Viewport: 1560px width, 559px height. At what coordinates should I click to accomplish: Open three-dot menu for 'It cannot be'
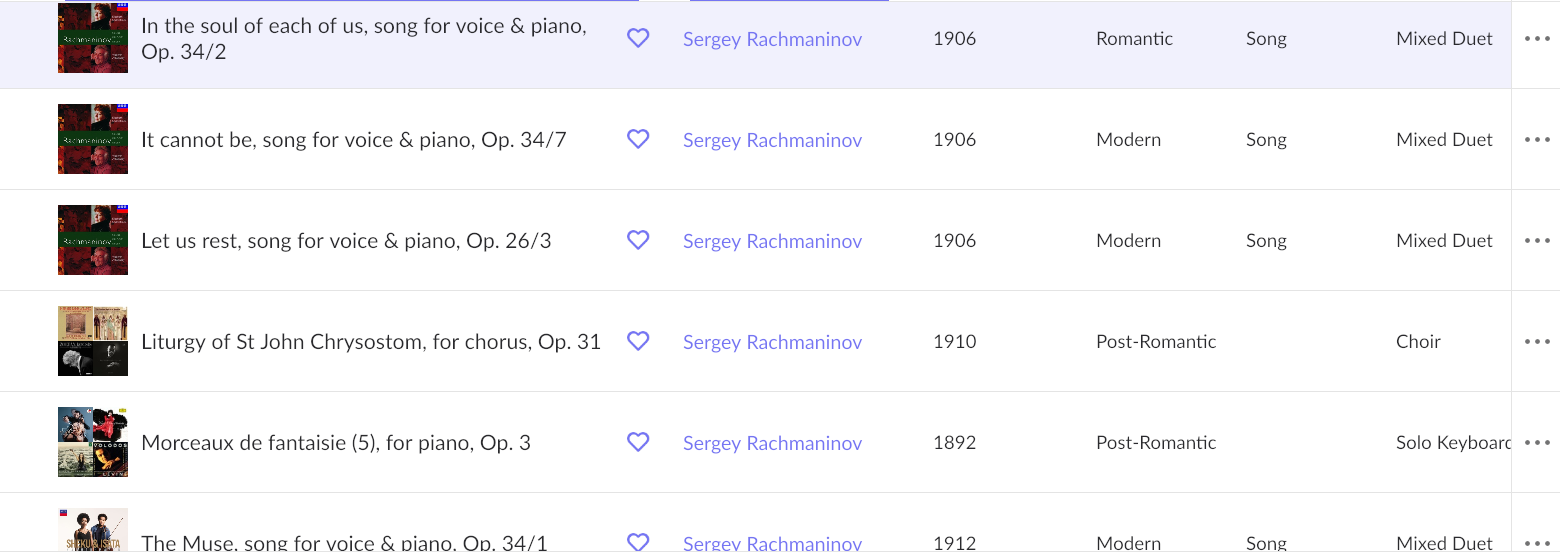click(x=1537, y=140)
